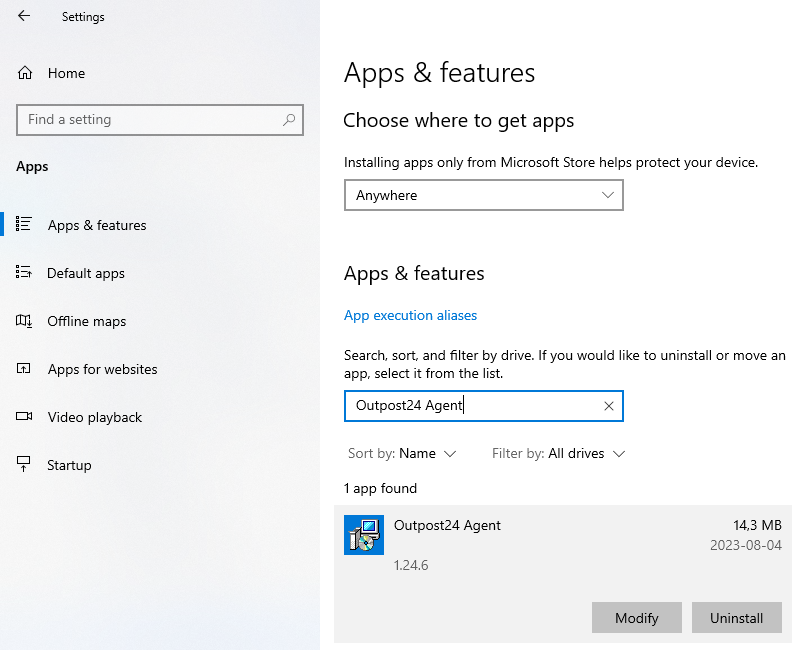This screenshot has width=801, height=650.
Task: Click the Find a setting search box
Action: pos(150,120)
